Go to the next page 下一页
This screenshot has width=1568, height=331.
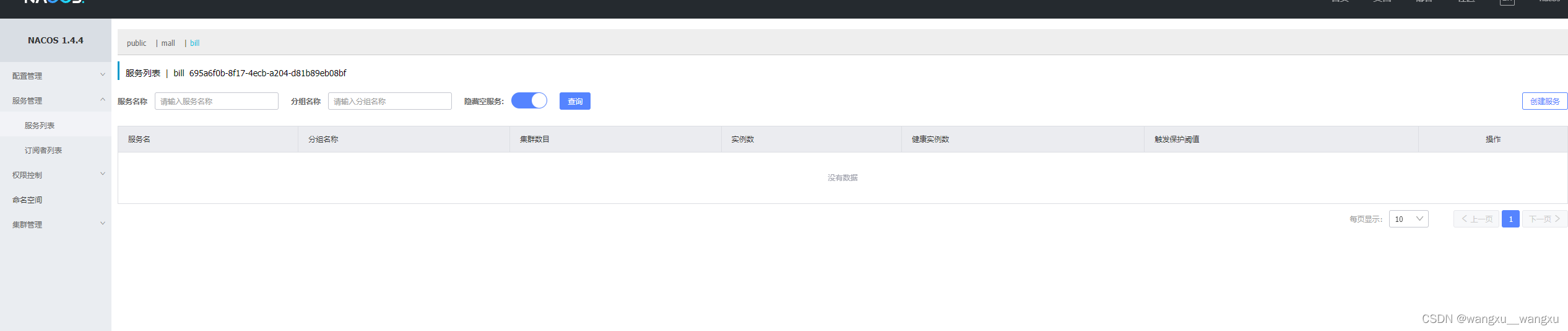[x=1544, y=219]
